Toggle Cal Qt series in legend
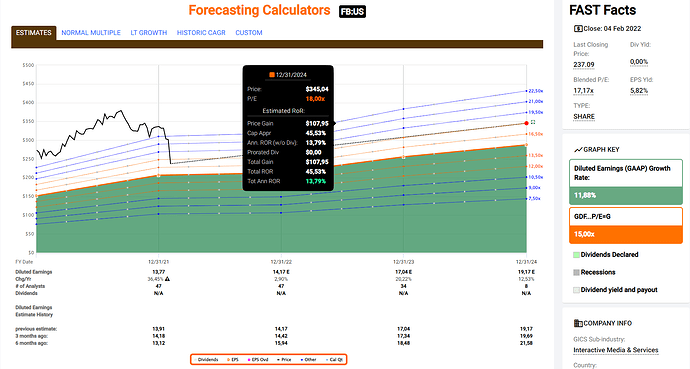690x369 pixels. click(x=334, y=360)
